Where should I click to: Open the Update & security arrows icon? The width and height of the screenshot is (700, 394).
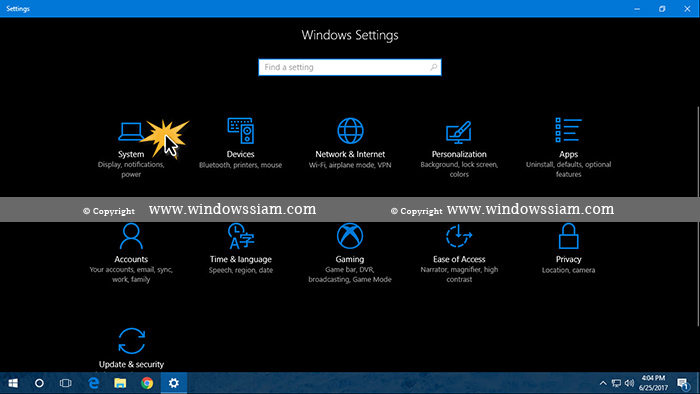coord(131,341)
